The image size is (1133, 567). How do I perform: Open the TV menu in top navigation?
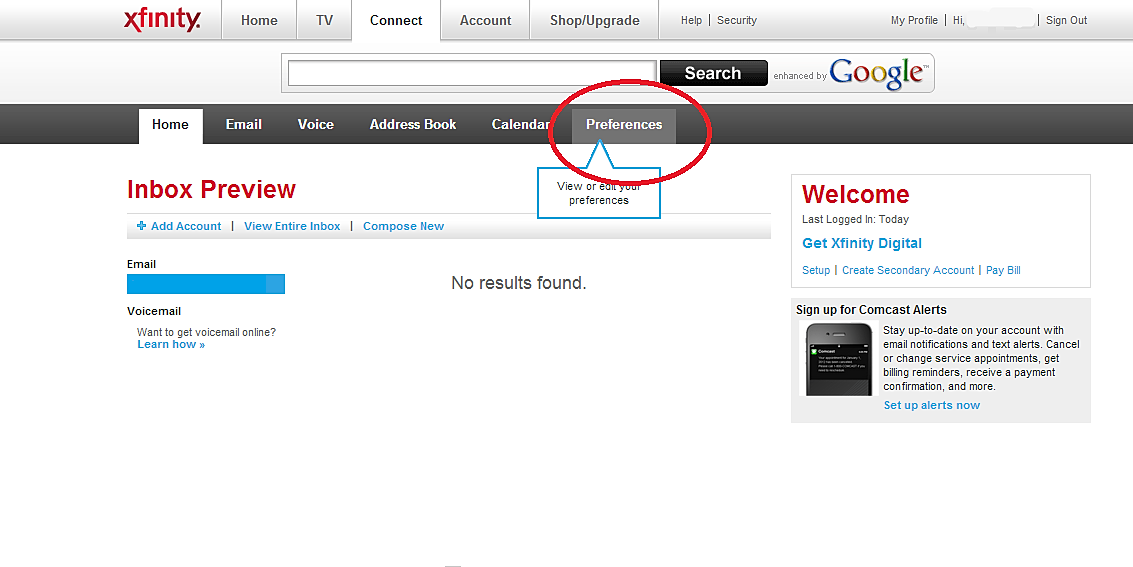coord(324,20)
